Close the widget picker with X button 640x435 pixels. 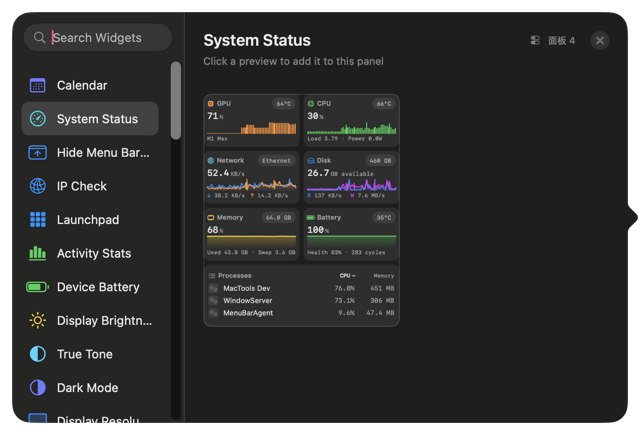600,40
